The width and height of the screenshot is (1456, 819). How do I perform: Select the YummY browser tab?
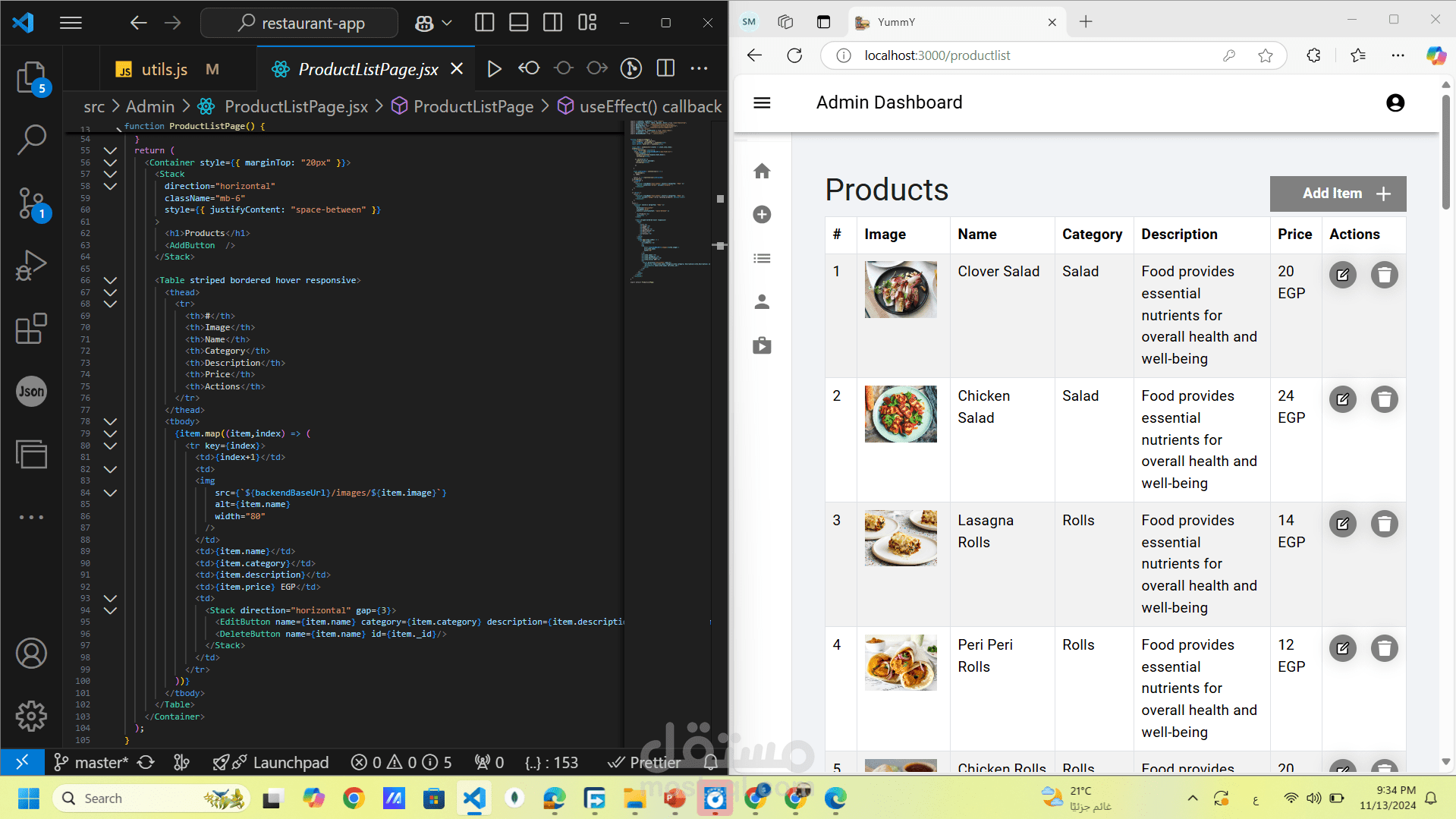[x=956, y=22]
